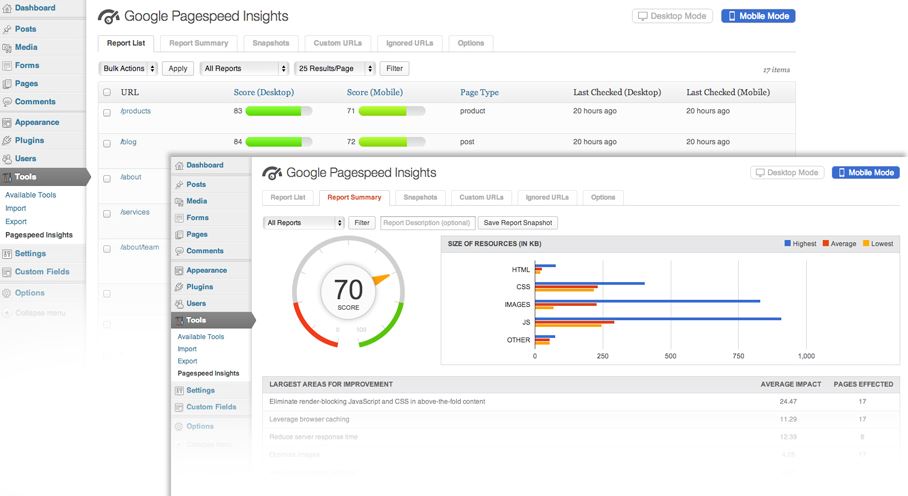Click the Appearance icon in front sidebar
Screen dimensions: 908x496
[x=179, y=270]
